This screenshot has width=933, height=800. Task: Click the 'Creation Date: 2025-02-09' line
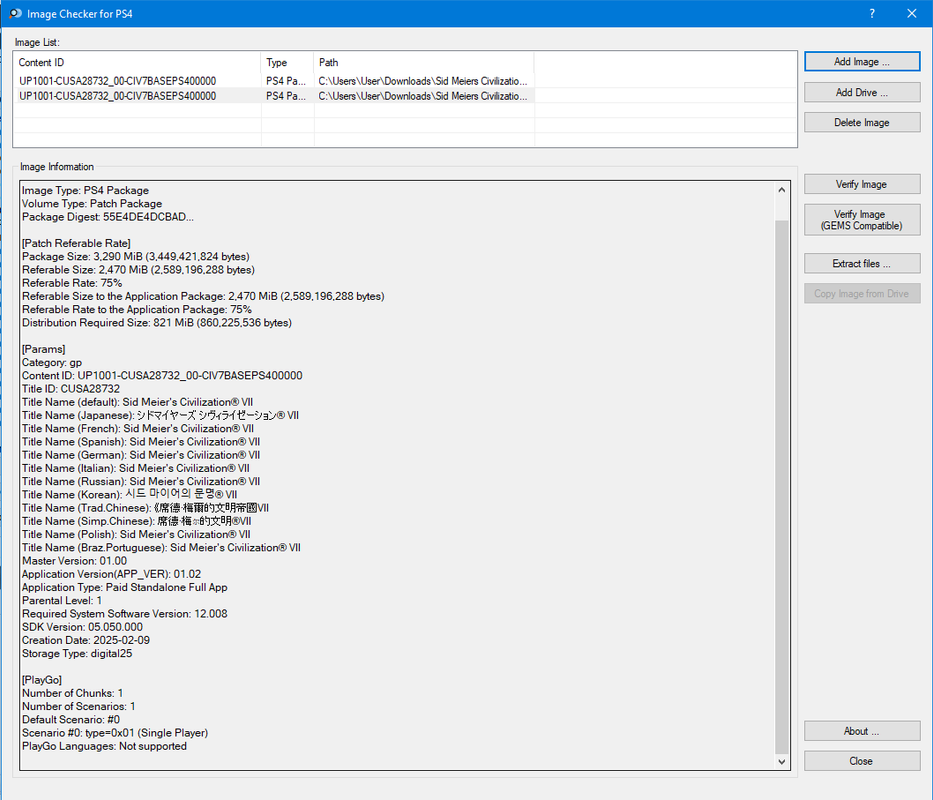pyautogui.click(x=86, y=640)
